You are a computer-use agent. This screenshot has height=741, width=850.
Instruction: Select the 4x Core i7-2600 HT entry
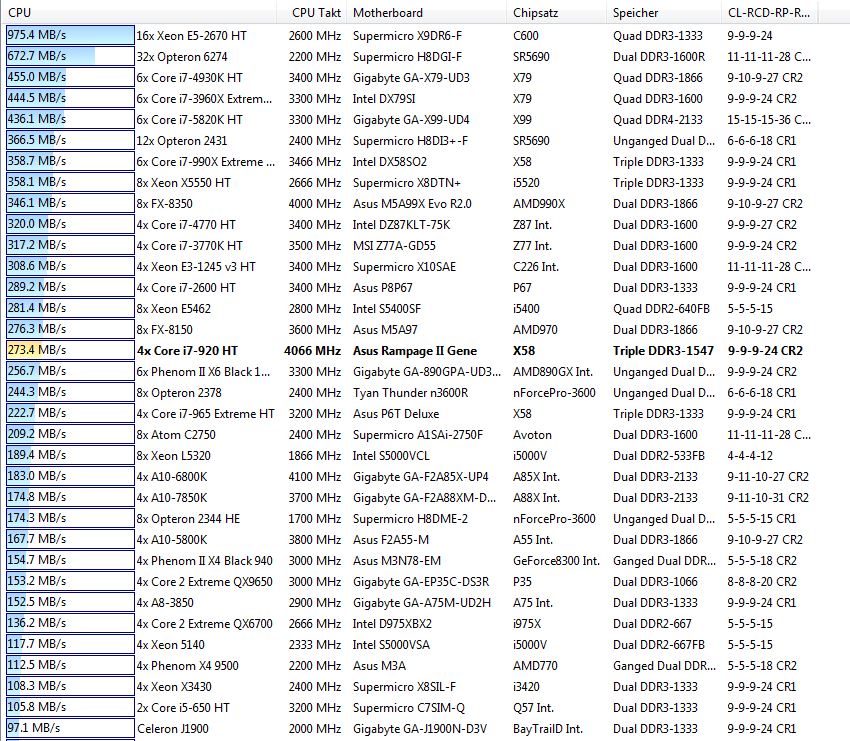click(186, 288)
